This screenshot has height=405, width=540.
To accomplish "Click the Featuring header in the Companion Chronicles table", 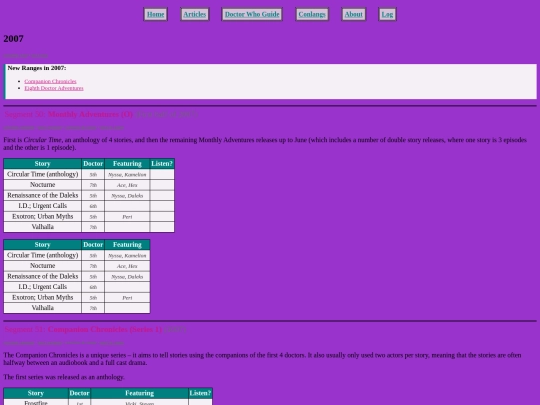I will pos(139,393).
